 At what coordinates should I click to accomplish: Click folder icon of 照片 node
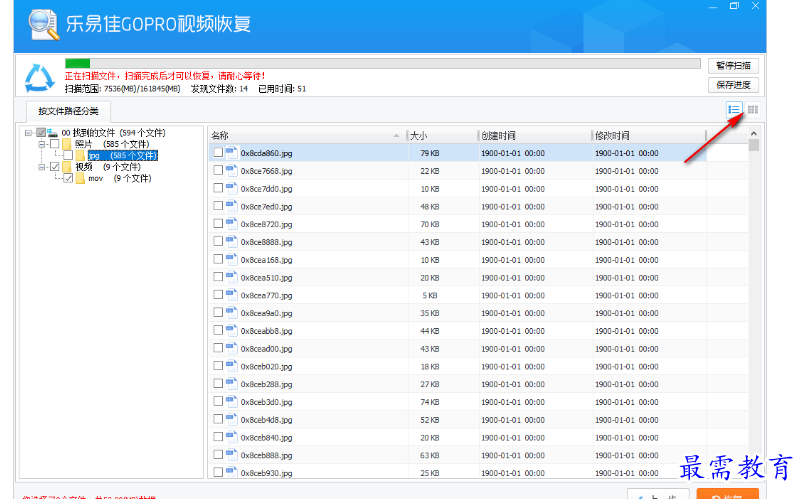tap(67, 144)
